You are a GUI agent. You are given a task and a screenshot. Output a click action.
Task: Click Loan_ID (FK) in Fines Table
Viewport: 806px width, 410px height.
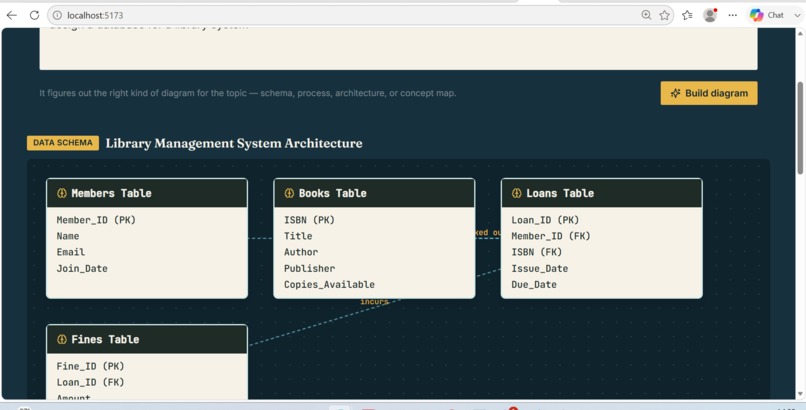[90, 382]
